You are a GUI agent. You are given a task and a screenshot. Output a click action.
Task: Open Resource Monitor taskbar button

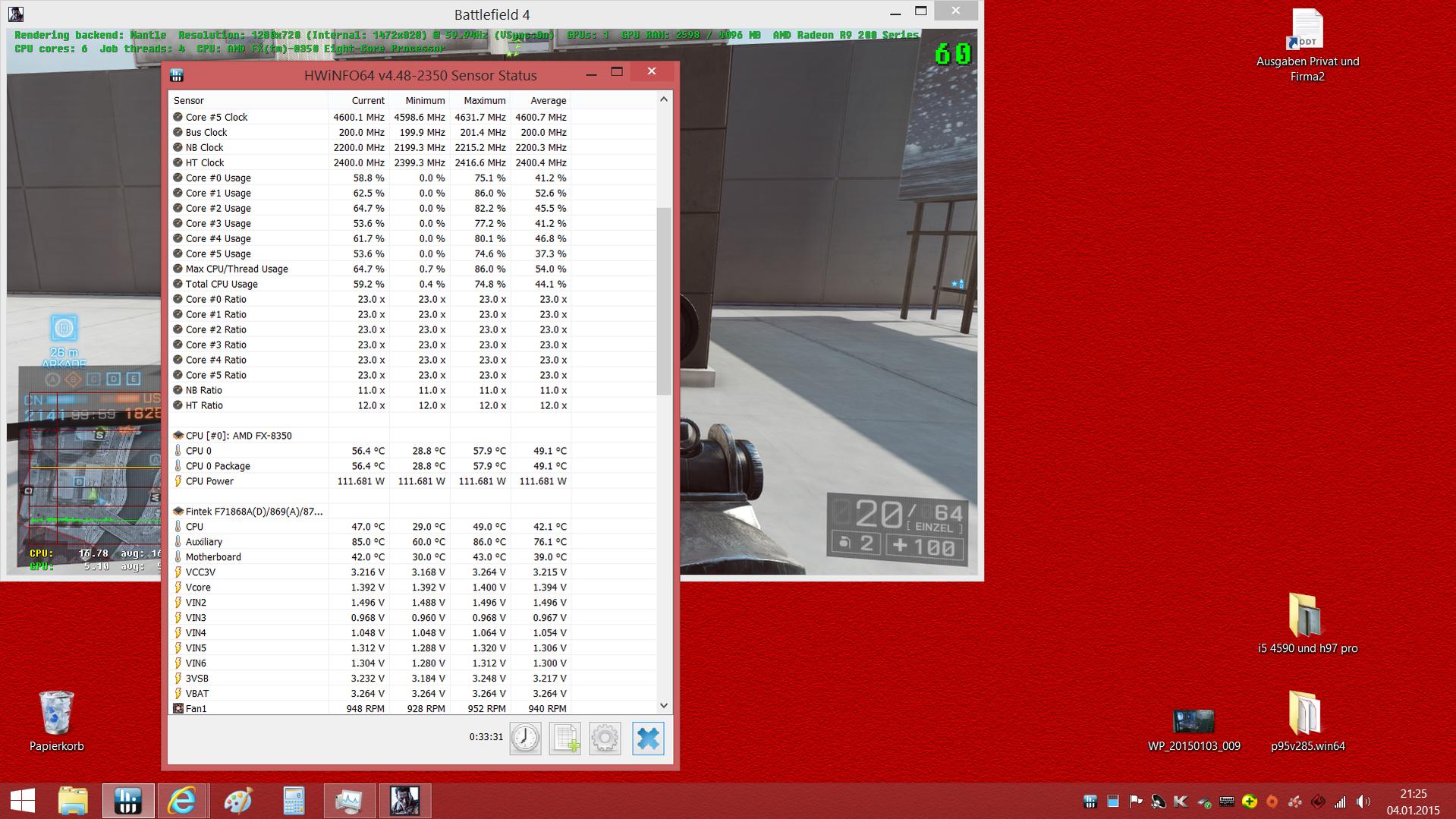pyautogui.click(x=349, y=801)
